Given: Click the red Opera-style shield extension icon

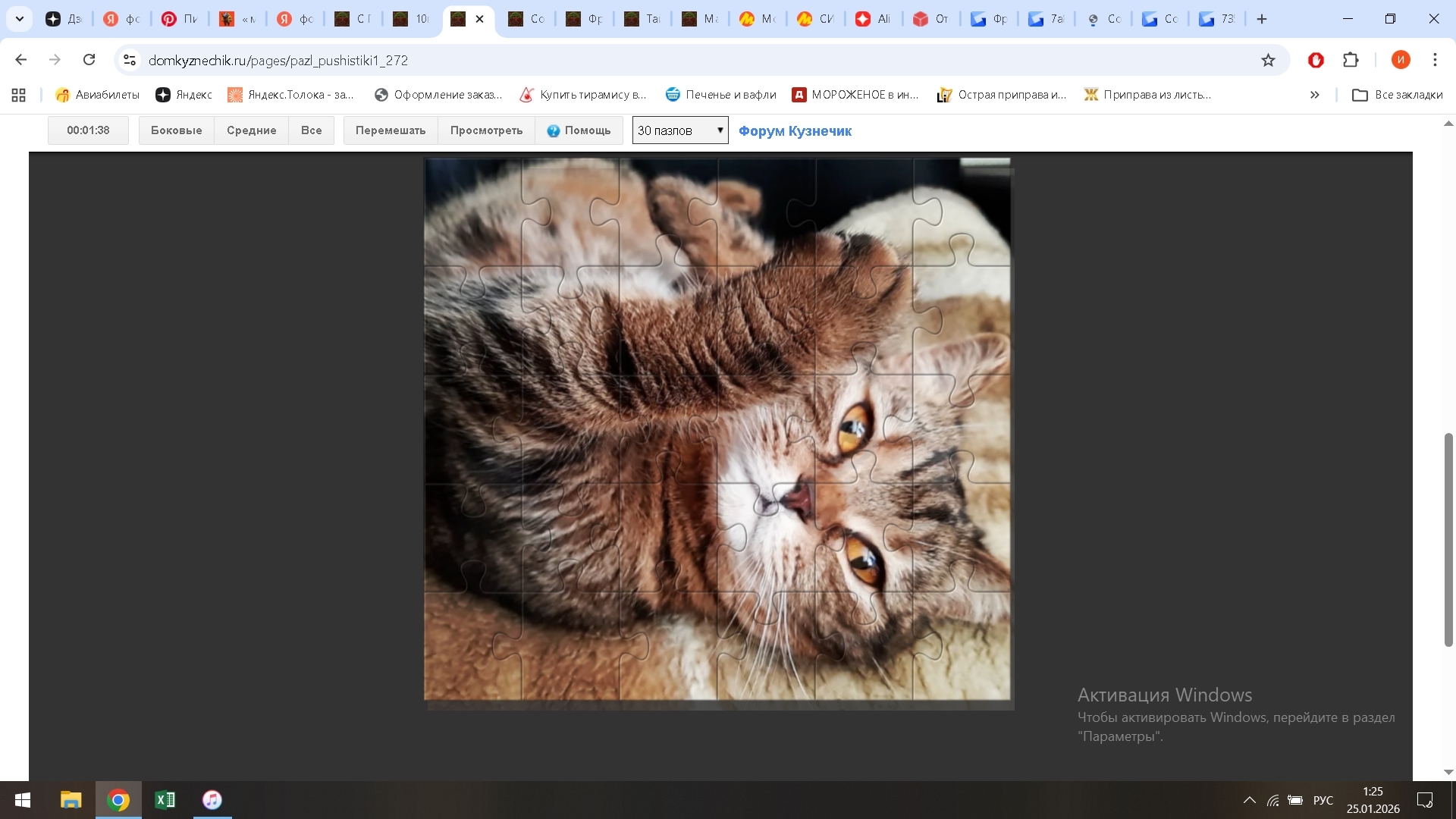Looking at the screenshot, I should coord(1316,60).
